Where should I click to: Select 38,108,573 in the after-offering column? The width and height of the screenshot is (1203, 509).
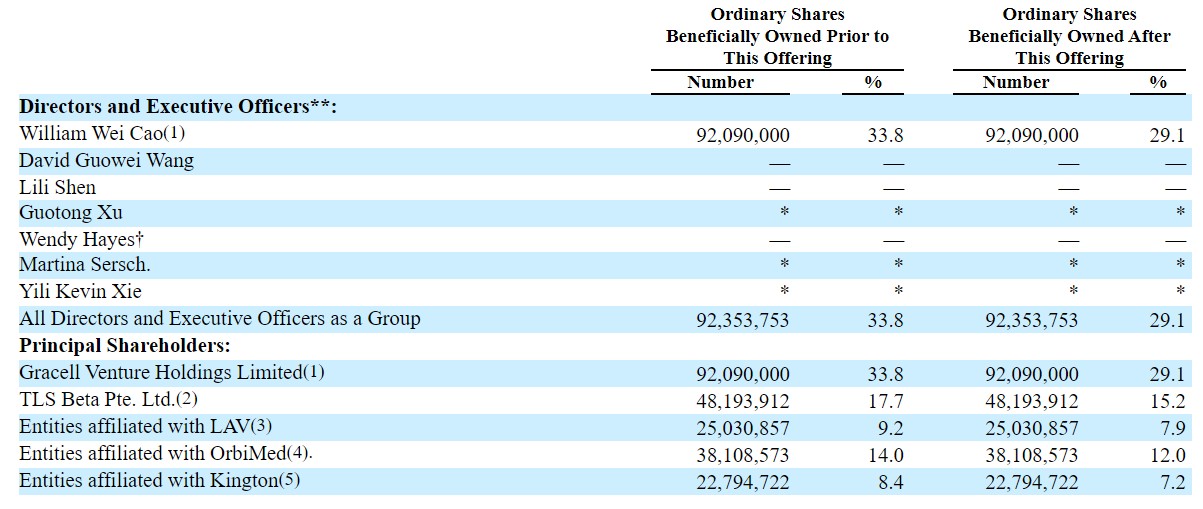[1032, 456]
